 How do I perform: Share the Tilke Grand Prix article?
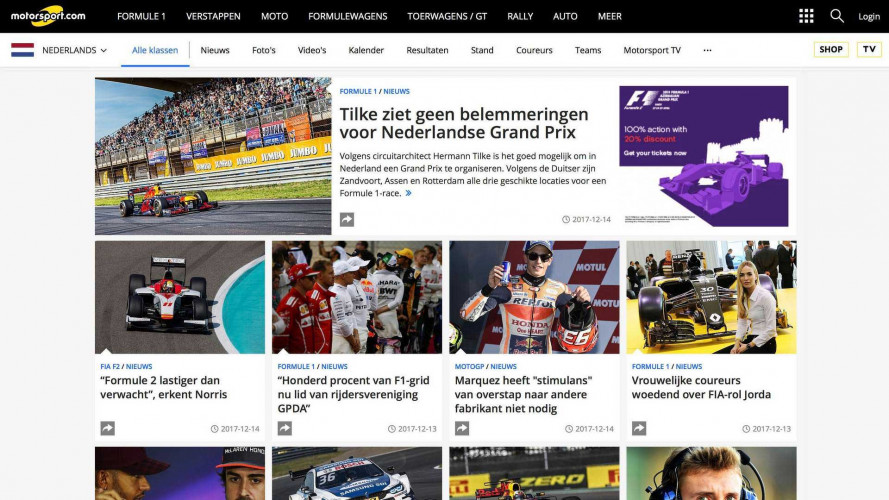(347, 219)
